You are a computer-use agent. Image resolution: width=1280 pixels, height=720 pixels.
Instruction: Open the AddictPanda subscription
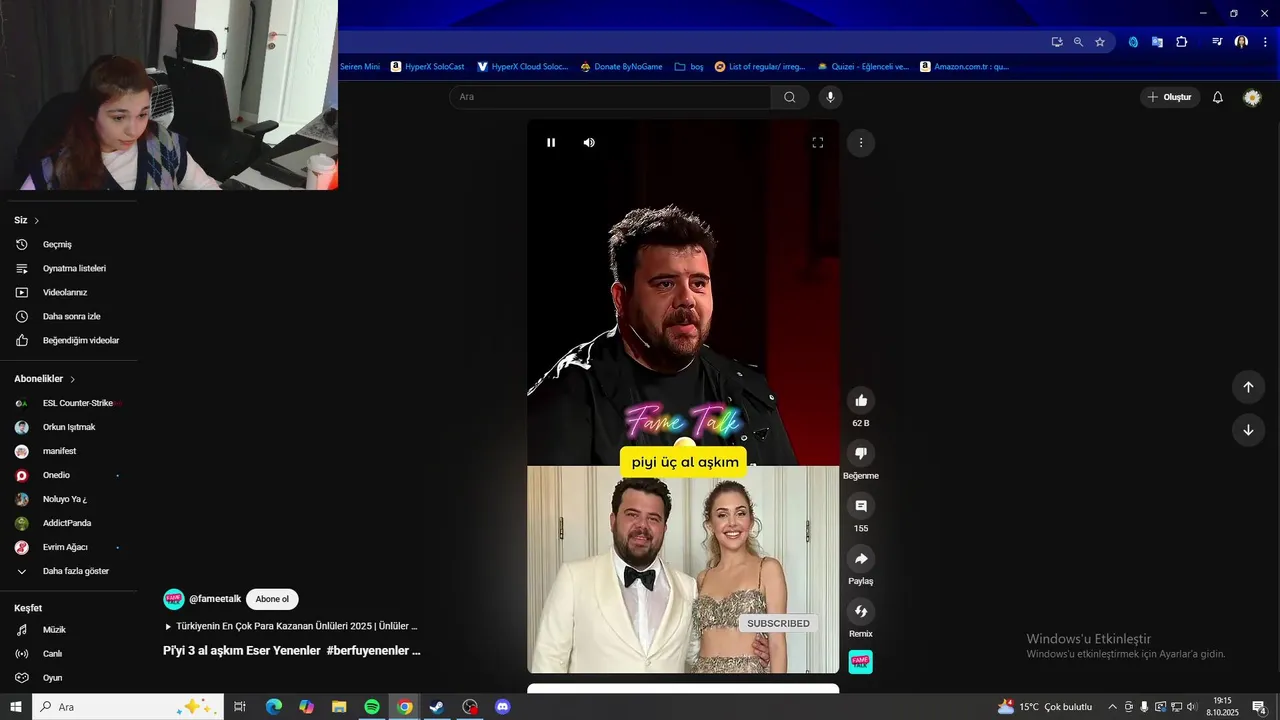pyautogui.click(x=69, y=523)
